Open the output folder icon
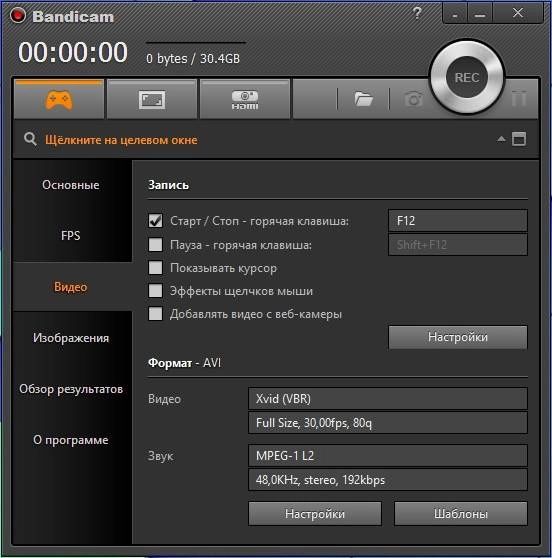This screenshot has height=558, width=552. [363, 99]
